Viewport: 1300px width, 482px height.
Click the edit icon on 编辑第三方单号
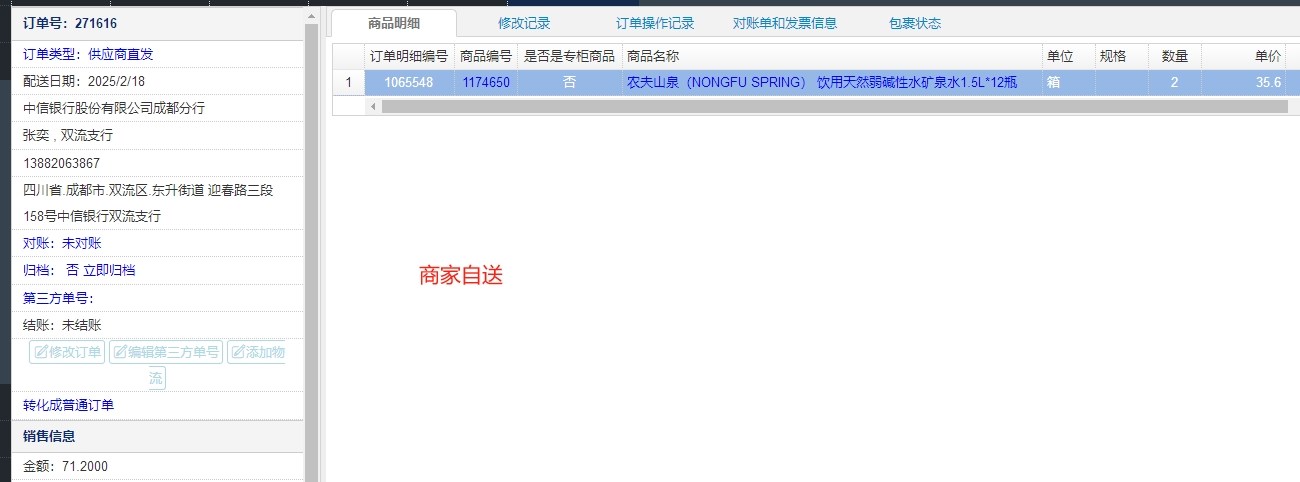pyautogui.click(x=120, y=352)
